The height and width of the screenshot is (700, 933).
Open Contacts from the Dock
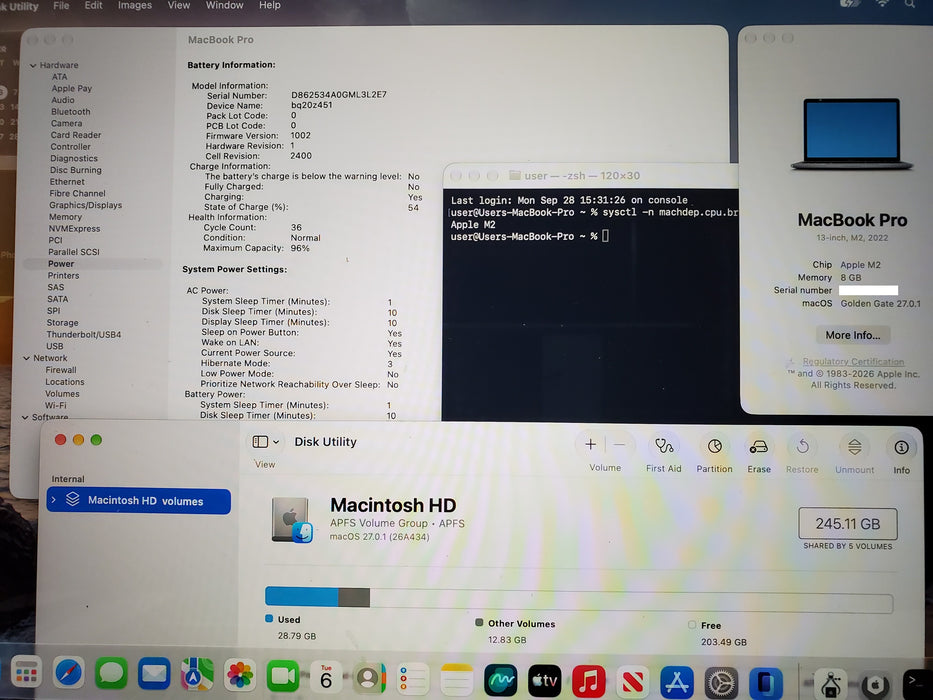[x=369, y=678]
